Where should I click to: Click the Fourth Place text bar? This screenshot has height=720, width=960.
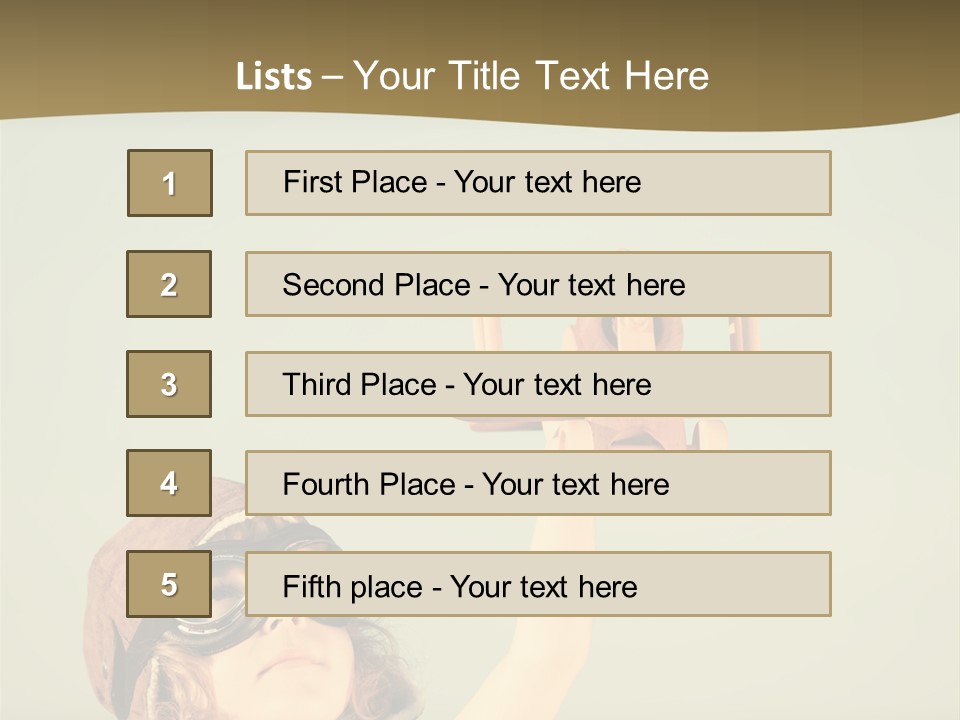(x=538, y=483)
